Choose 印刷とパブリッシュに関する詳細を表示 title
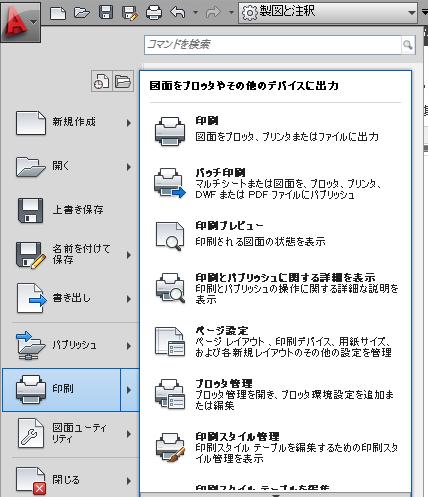Viewport: 428px width, 497px height. (x=285, y=277)
